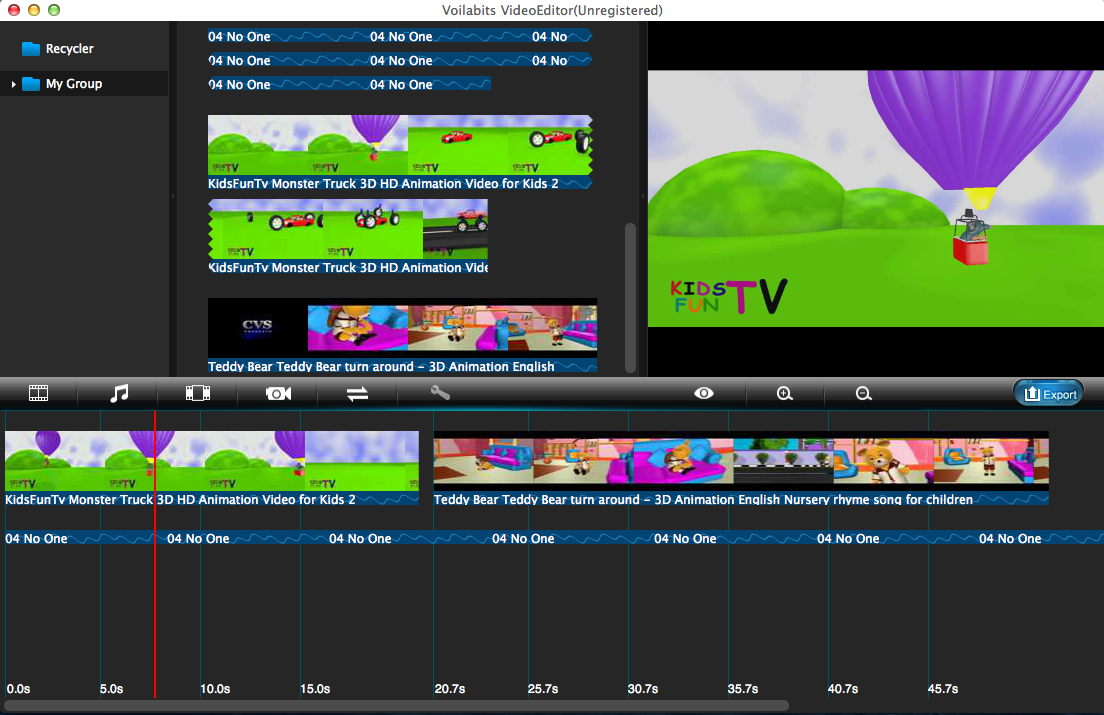Toggle the eye preview icon
Image resolution: width=1104 pixels, height=715 pixels.
click(x=703, y=393)
